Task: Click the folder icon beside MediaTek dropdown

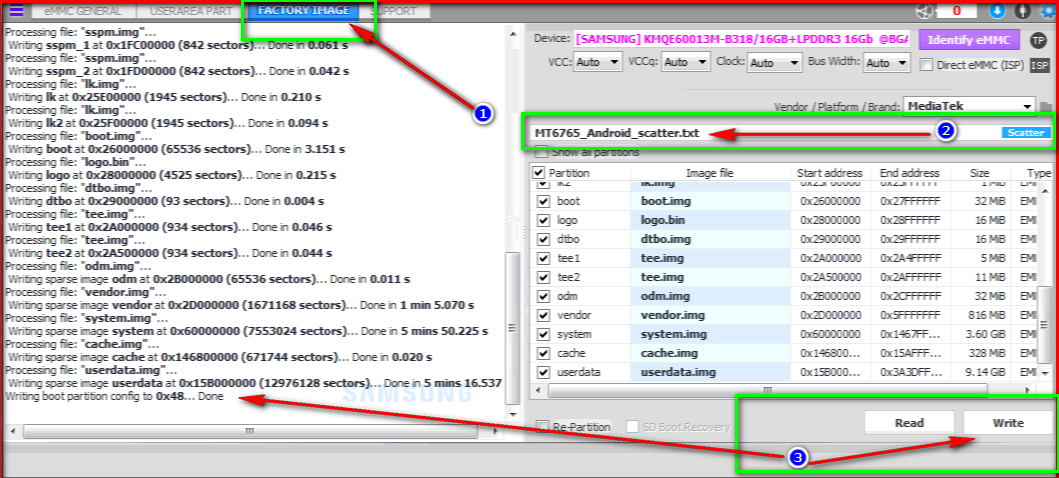Action: [1046, 107]
